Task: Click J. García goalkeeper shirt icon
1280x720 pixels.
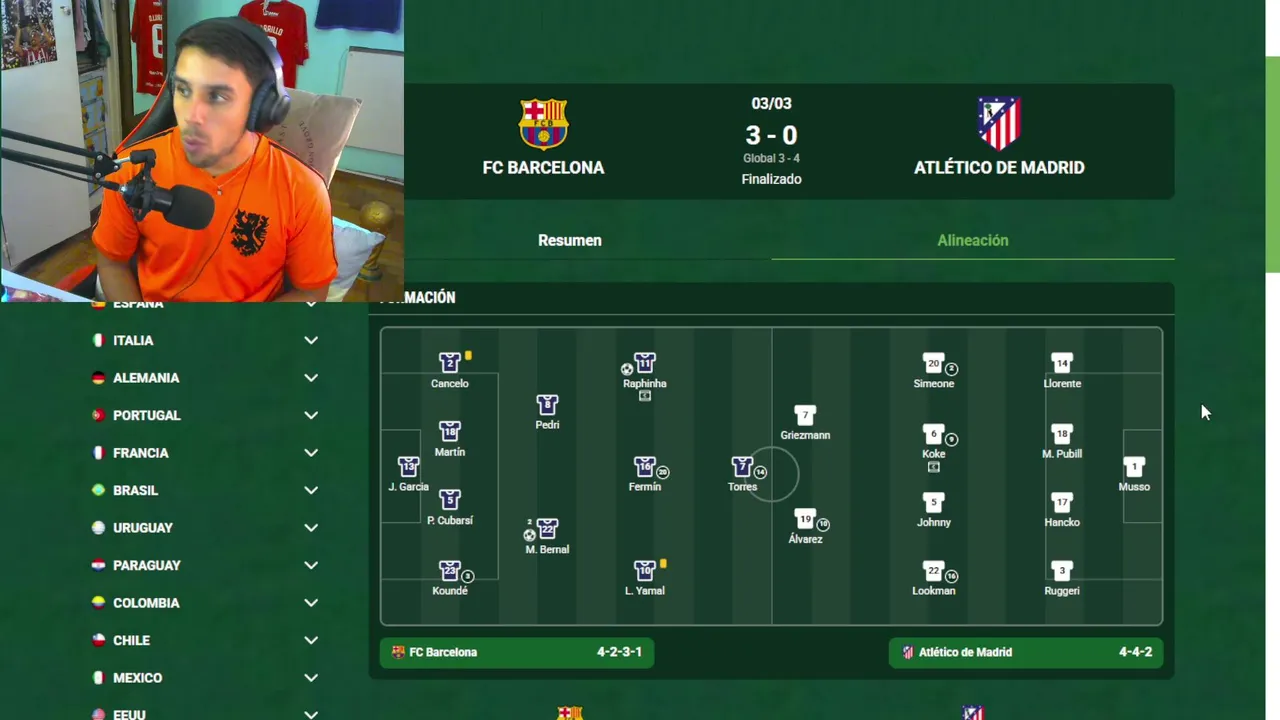Action: click(408, 467)
